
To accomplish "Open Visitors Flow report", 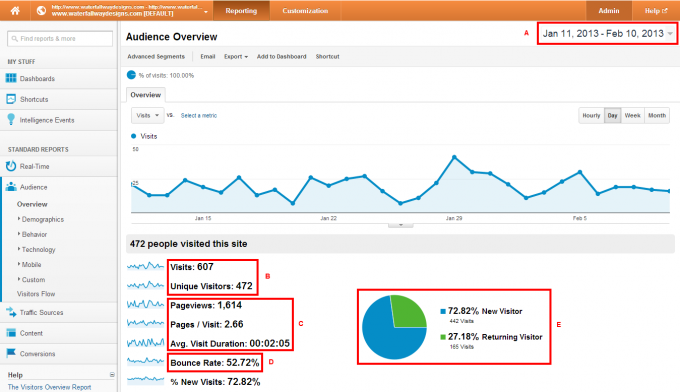I will 36,294.
